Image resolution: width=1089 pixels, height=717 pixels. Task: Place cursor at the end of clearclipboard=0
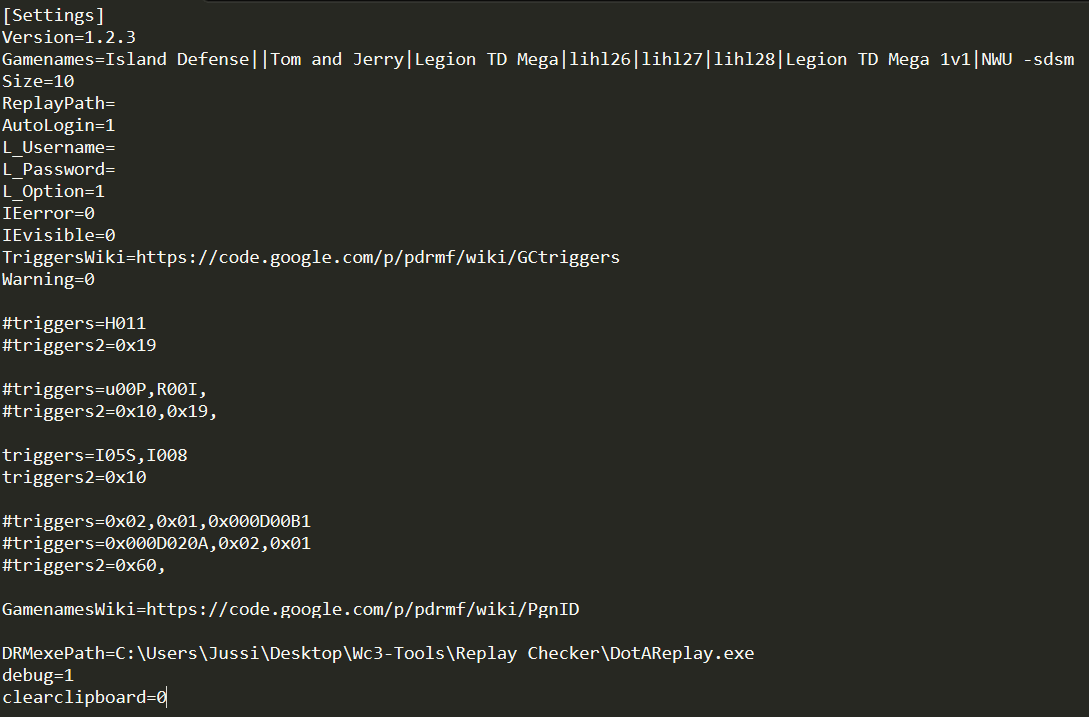tap(168, 697)
